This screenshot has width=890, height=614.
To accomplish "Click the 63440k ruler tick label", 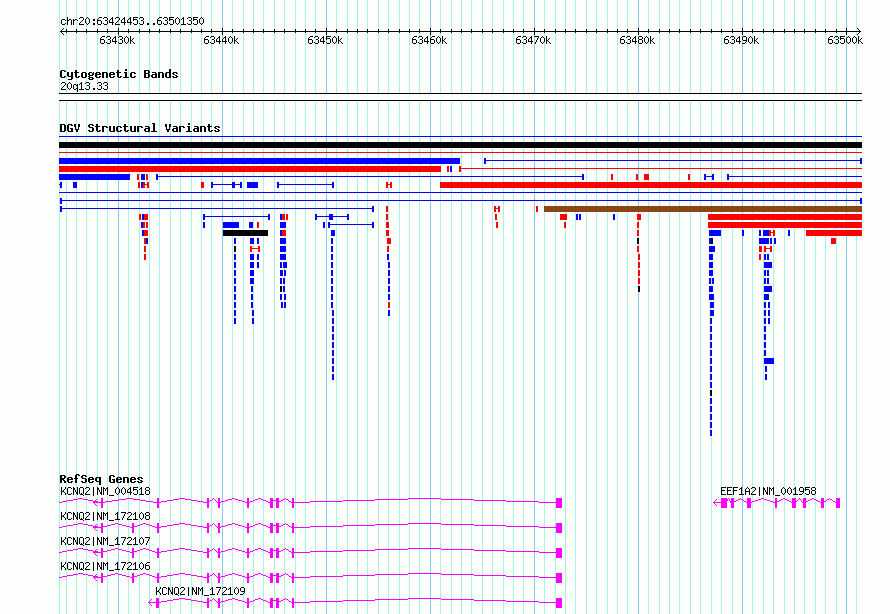I will tap(221, 40).
